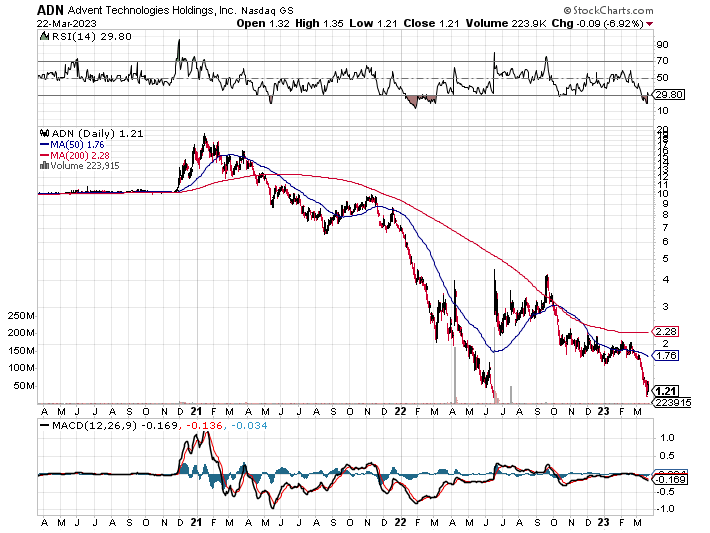The height and width of the screenshot is (533, 710).
Task: Click the 22-Mar-2023 date label
Action: pos(67,24)
